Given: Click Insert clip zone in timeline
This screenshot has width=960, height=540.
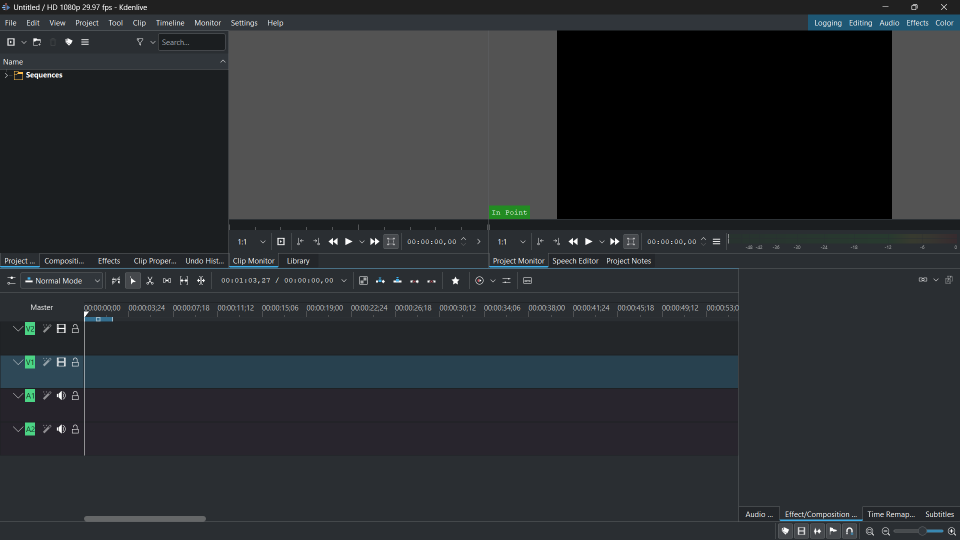Looking at the screenshot, I should (380, 280).
